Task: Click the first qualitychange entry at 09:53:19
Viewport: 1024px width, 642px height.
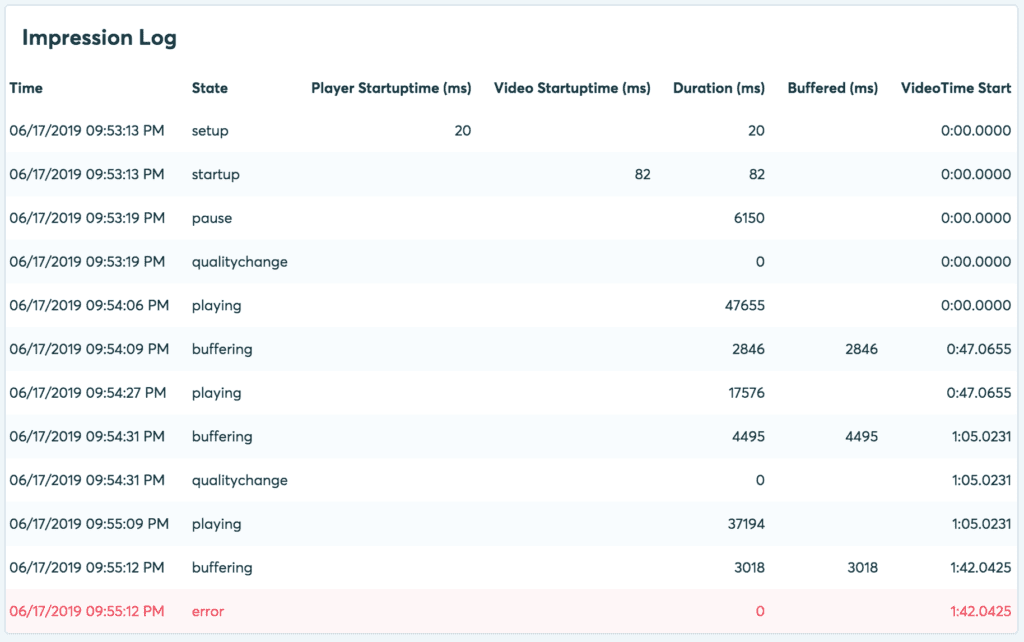Action: [x=240, y=262]
